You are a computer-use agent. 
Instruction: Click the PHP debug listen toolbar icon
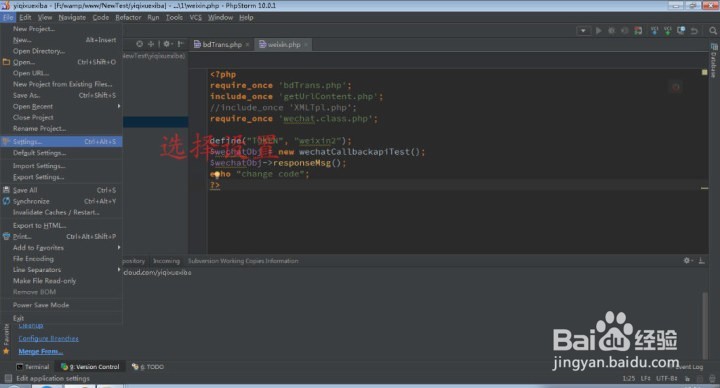[638, 31]
